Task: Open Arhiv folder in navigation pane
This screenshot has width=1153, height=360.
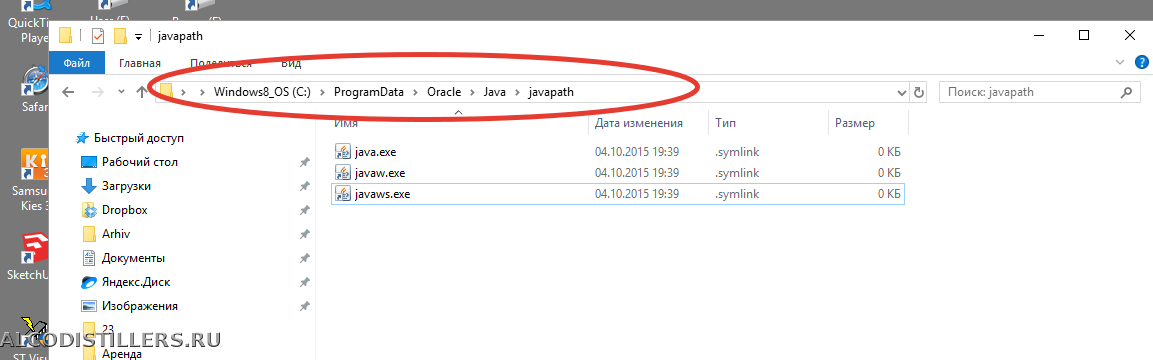Action: (x=115, y=234)
